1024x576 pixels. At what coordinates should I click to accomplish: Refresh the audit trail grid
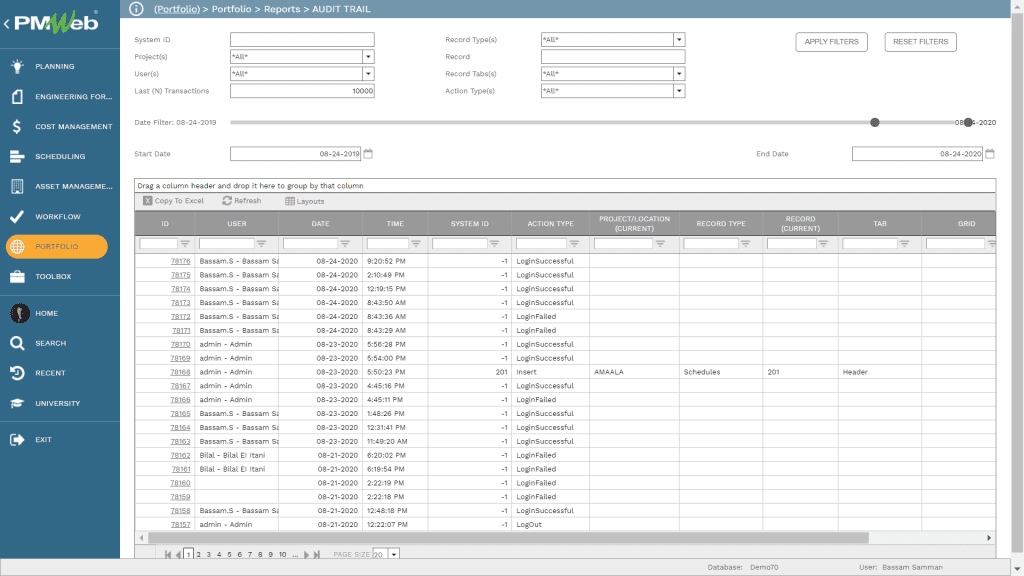(x=242, y=201)
